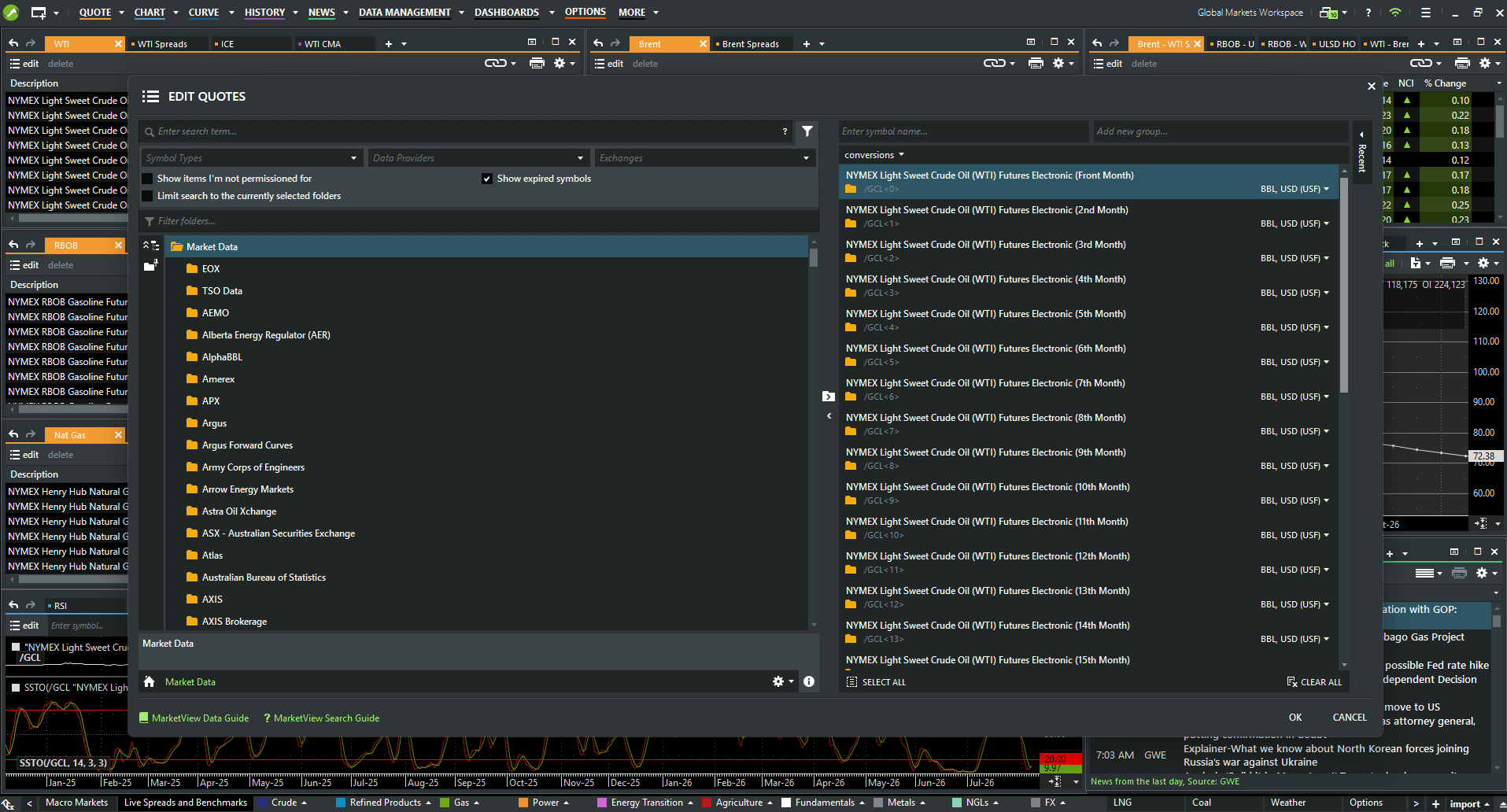
Task: Open the Exchanges dropdown
Action: 705,158
